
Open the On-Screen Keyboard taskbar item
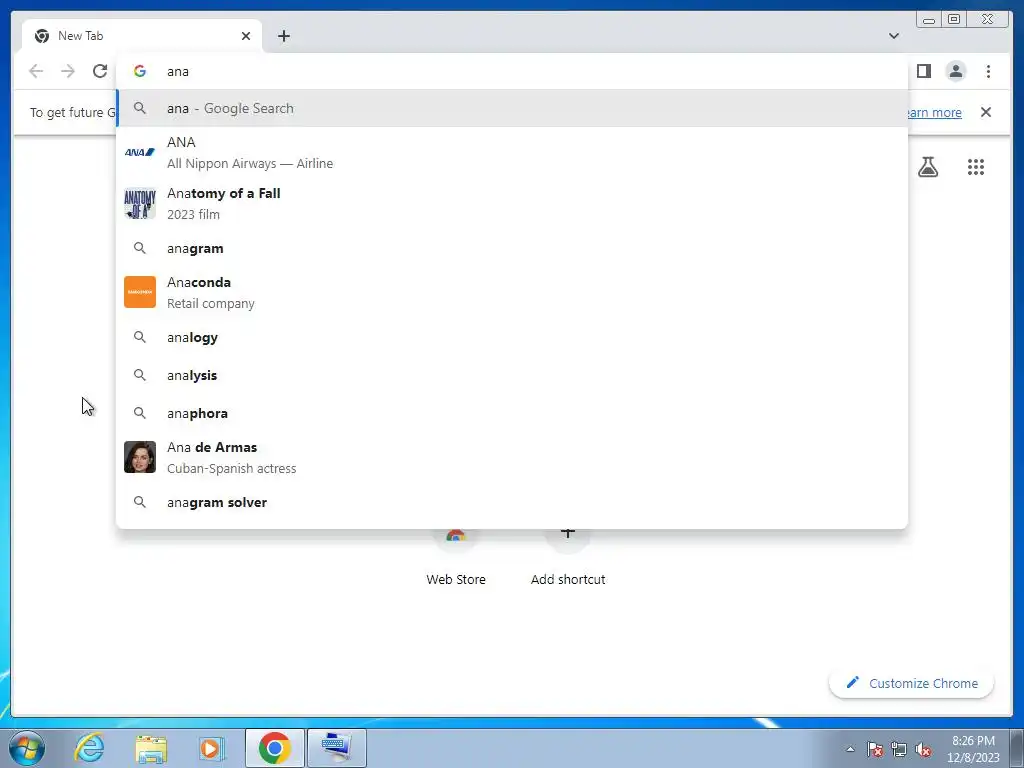tap(336, 748)
